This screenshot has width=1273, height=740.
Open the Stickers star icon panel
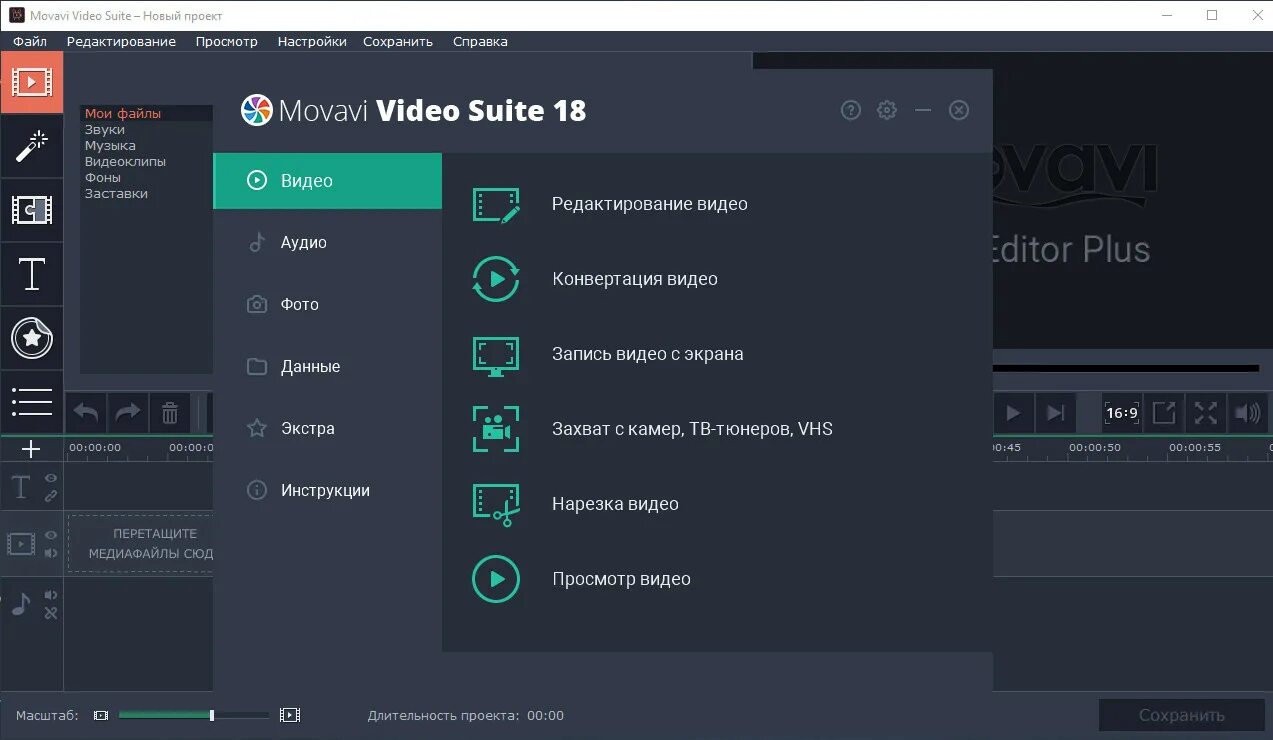tap(31, 338)
